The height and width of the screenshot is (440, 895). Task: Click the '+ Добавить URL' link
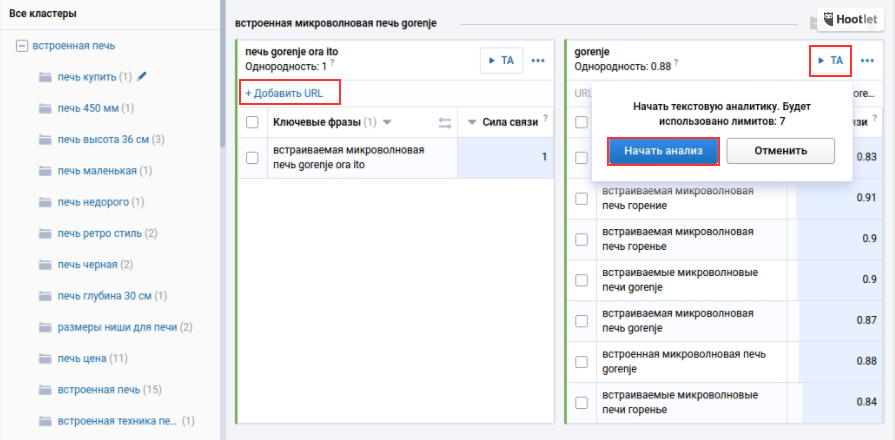tap(284, 94)
